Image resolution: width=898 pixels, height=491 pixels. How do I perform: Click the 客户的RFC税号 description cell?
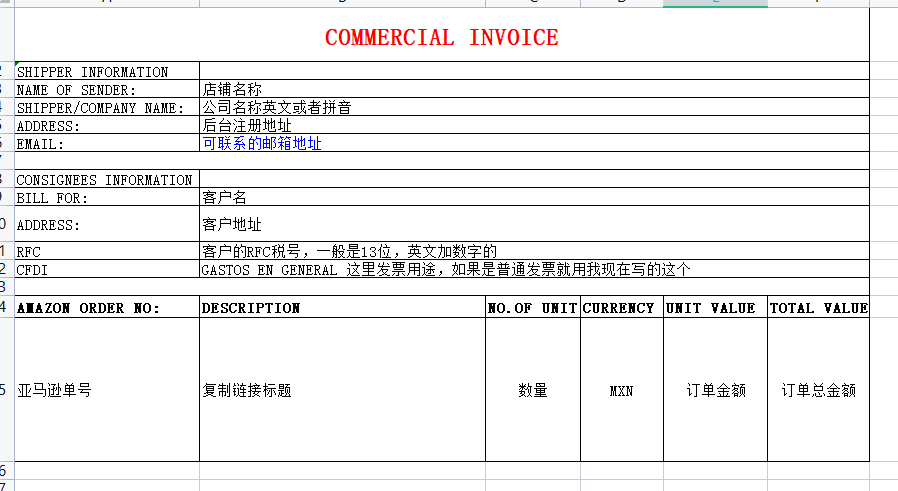[534, 251]
